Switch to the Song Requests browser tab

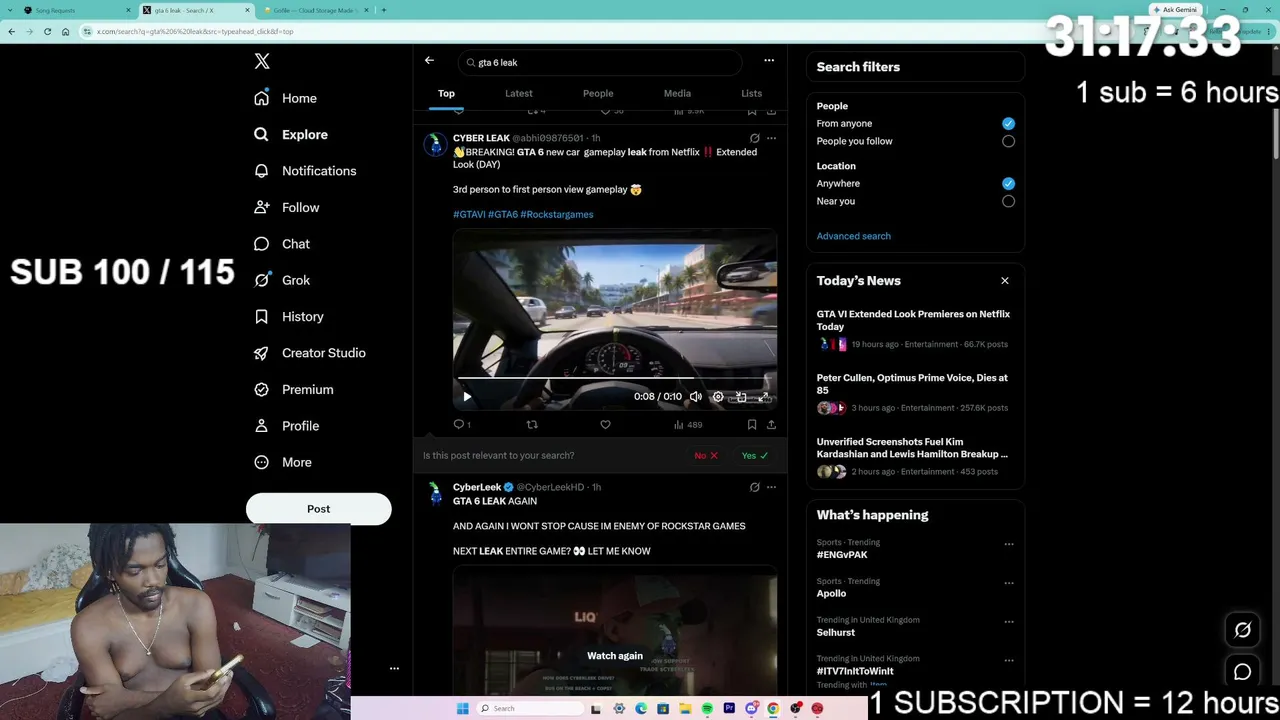coord(78,10)
